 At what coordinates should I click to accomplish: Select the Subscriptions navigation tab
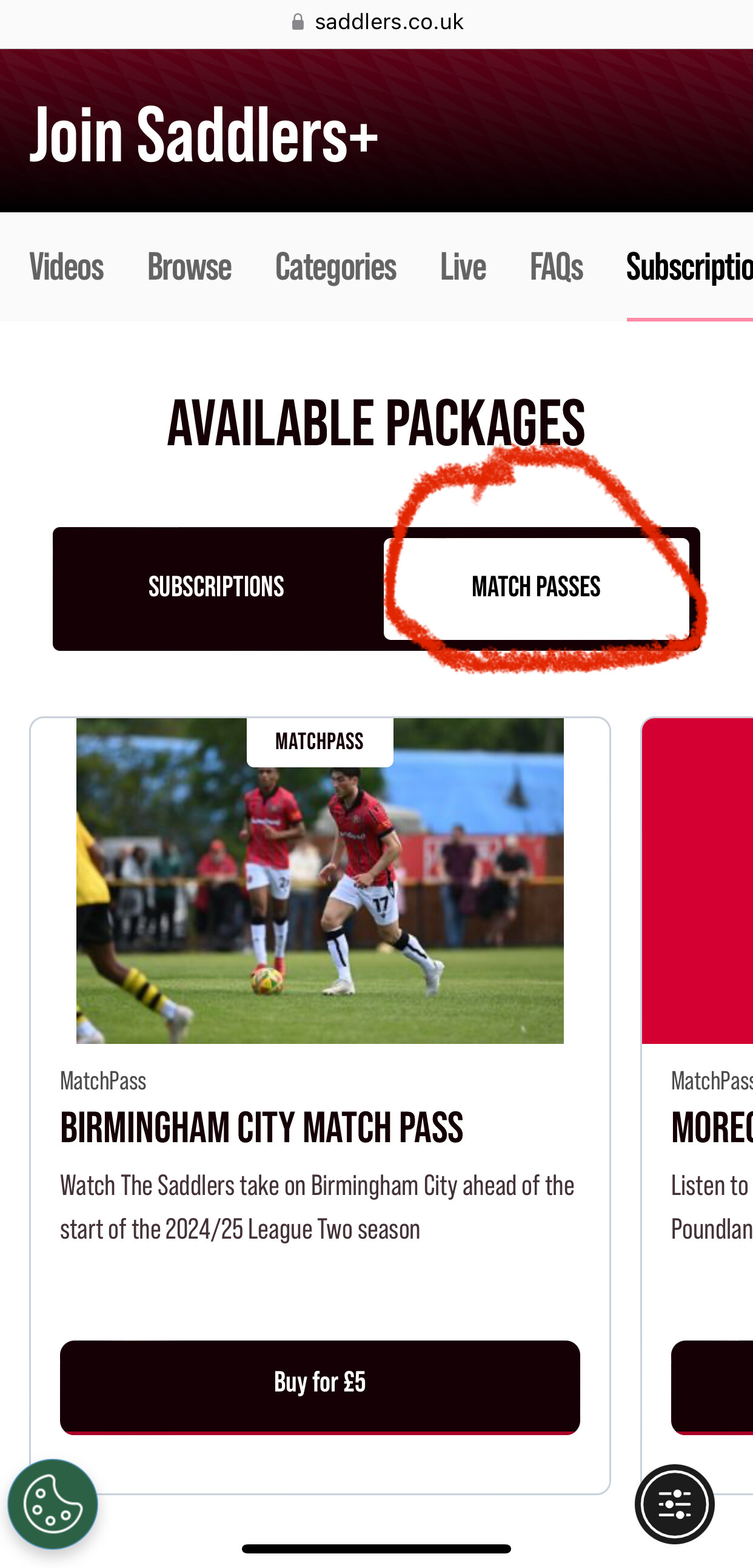(x=690, y=267)
